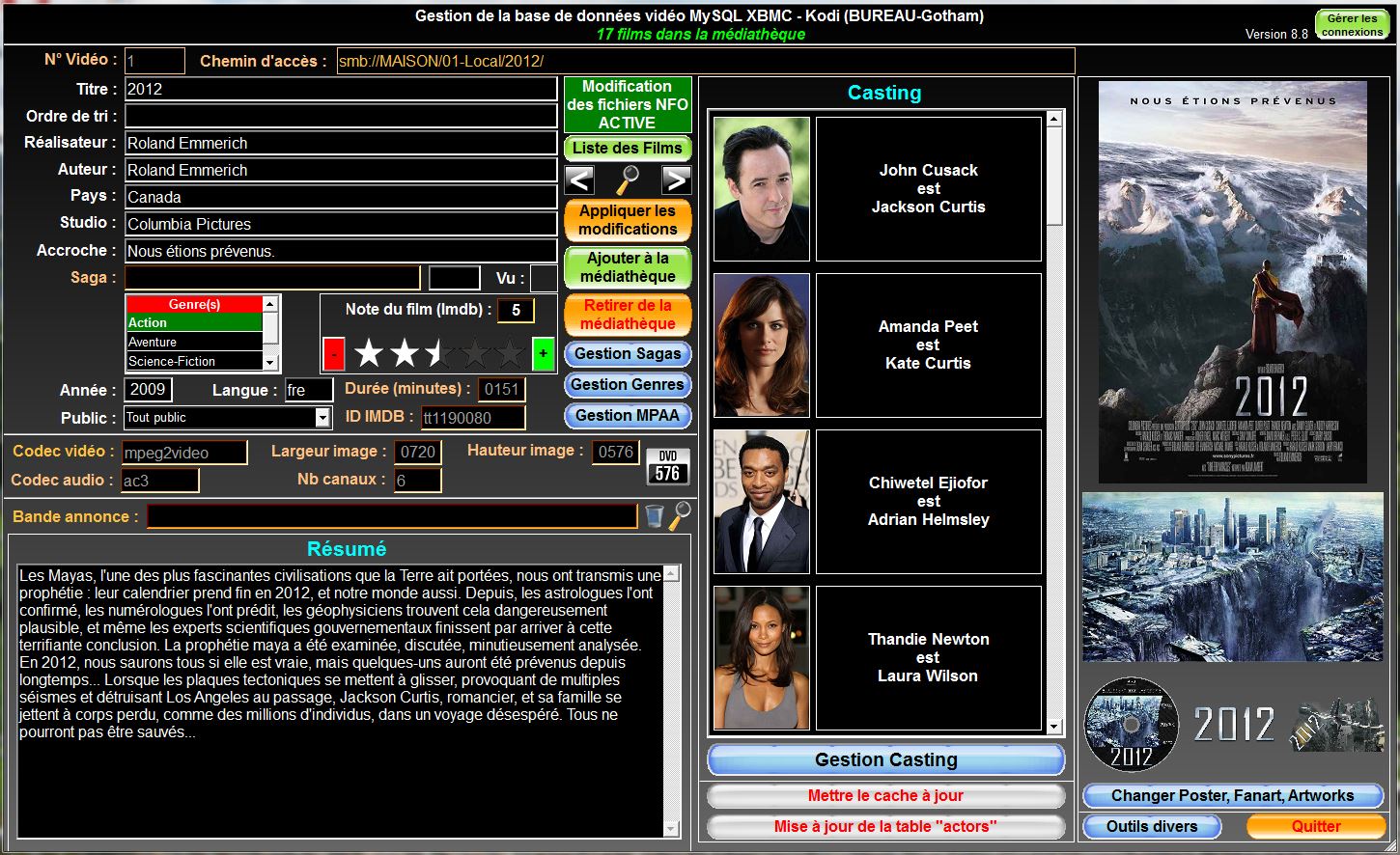
Task: Select the second star of rating
Action: (x=405, y=353)
